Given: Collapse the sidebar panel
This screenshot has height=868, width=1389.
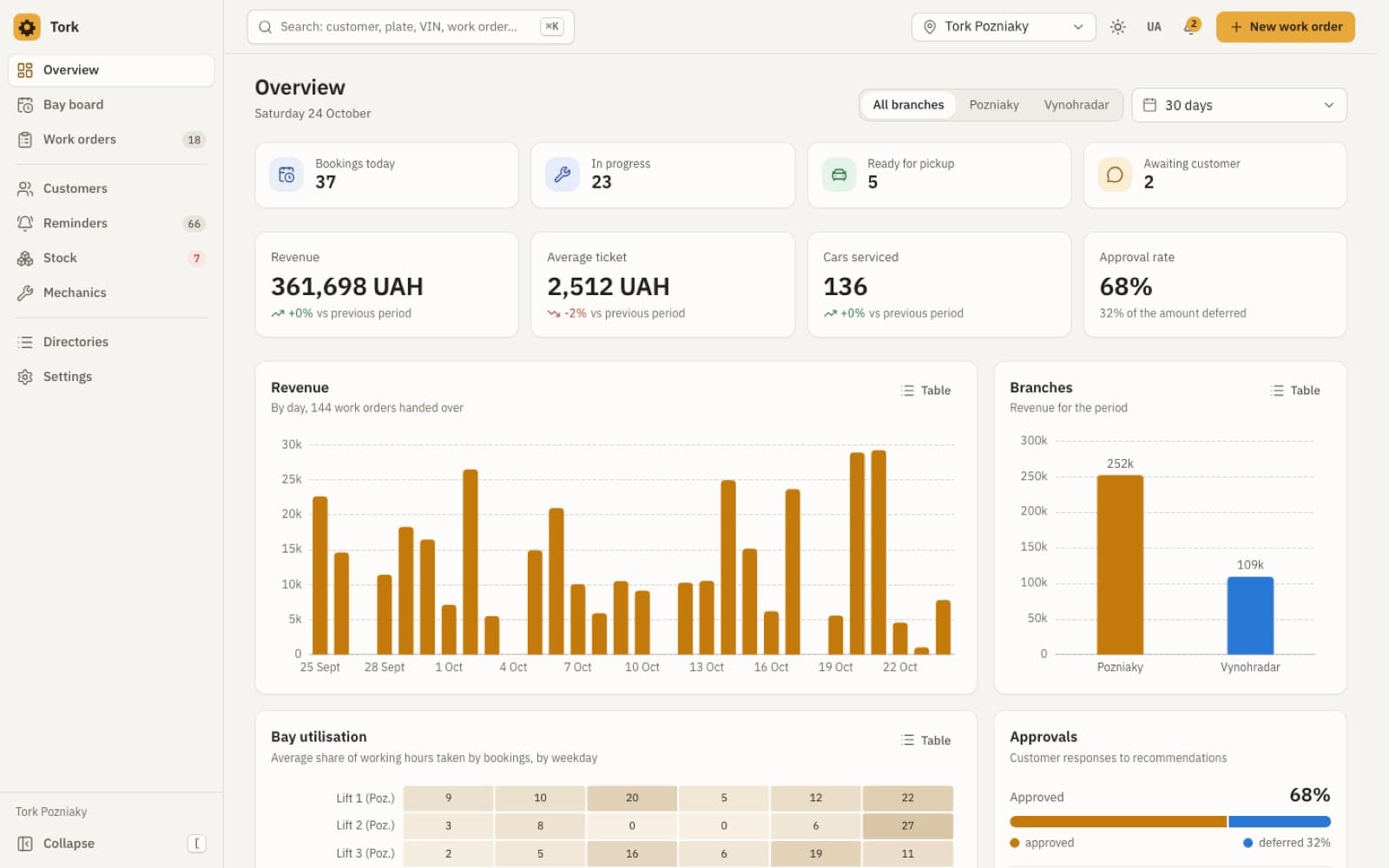Looking at the screenshot, I should click(x=111, y=844).
